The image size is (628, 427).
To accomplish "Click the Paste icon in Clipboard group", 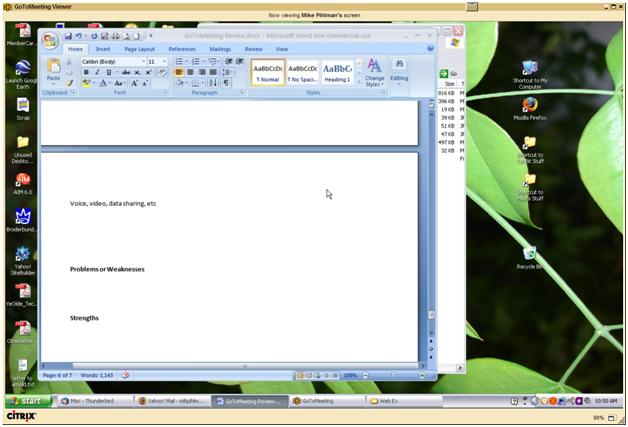I will click(53, 70).
